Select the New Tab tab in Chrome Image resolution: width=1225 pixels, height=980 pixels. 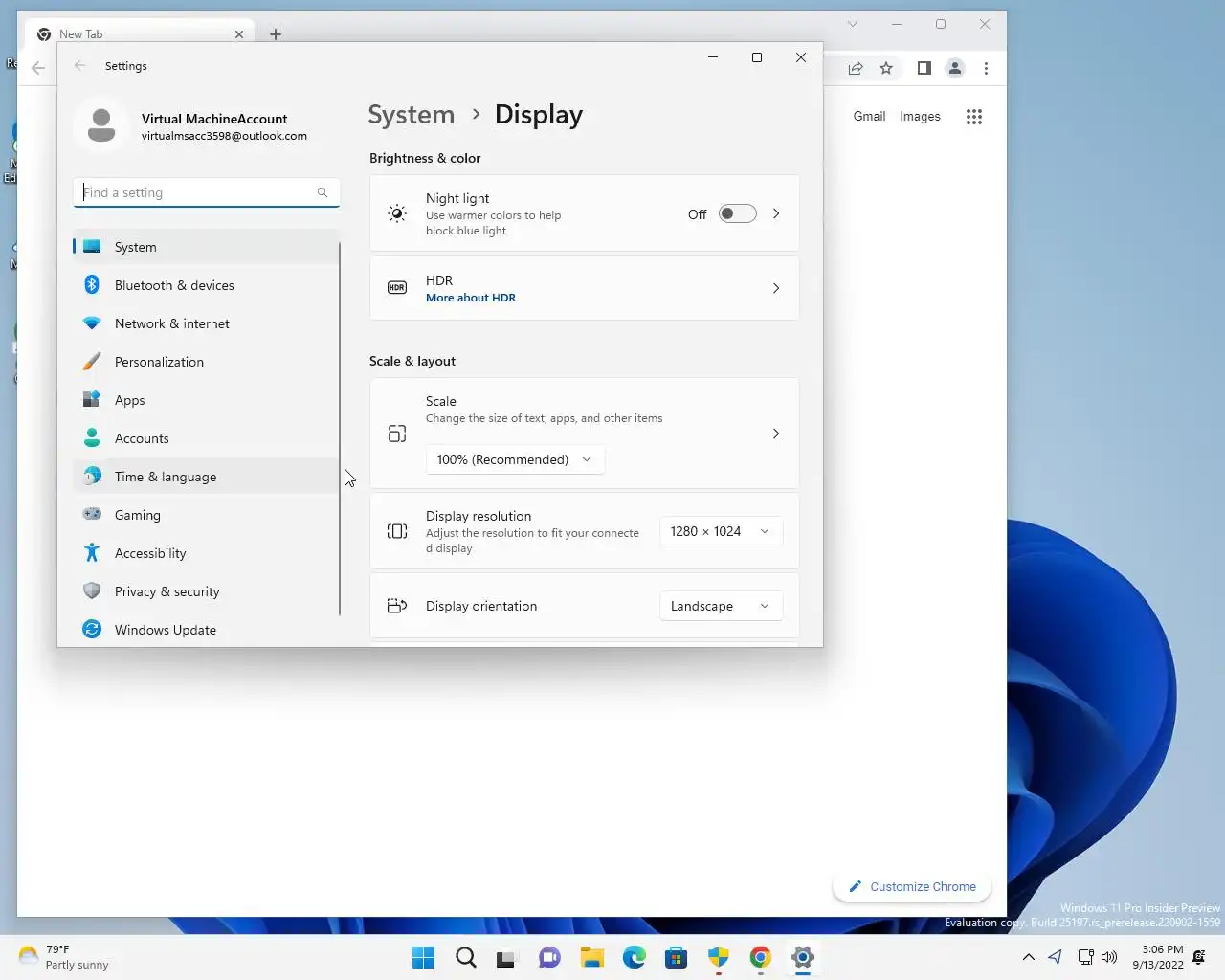tap(142, 34)
